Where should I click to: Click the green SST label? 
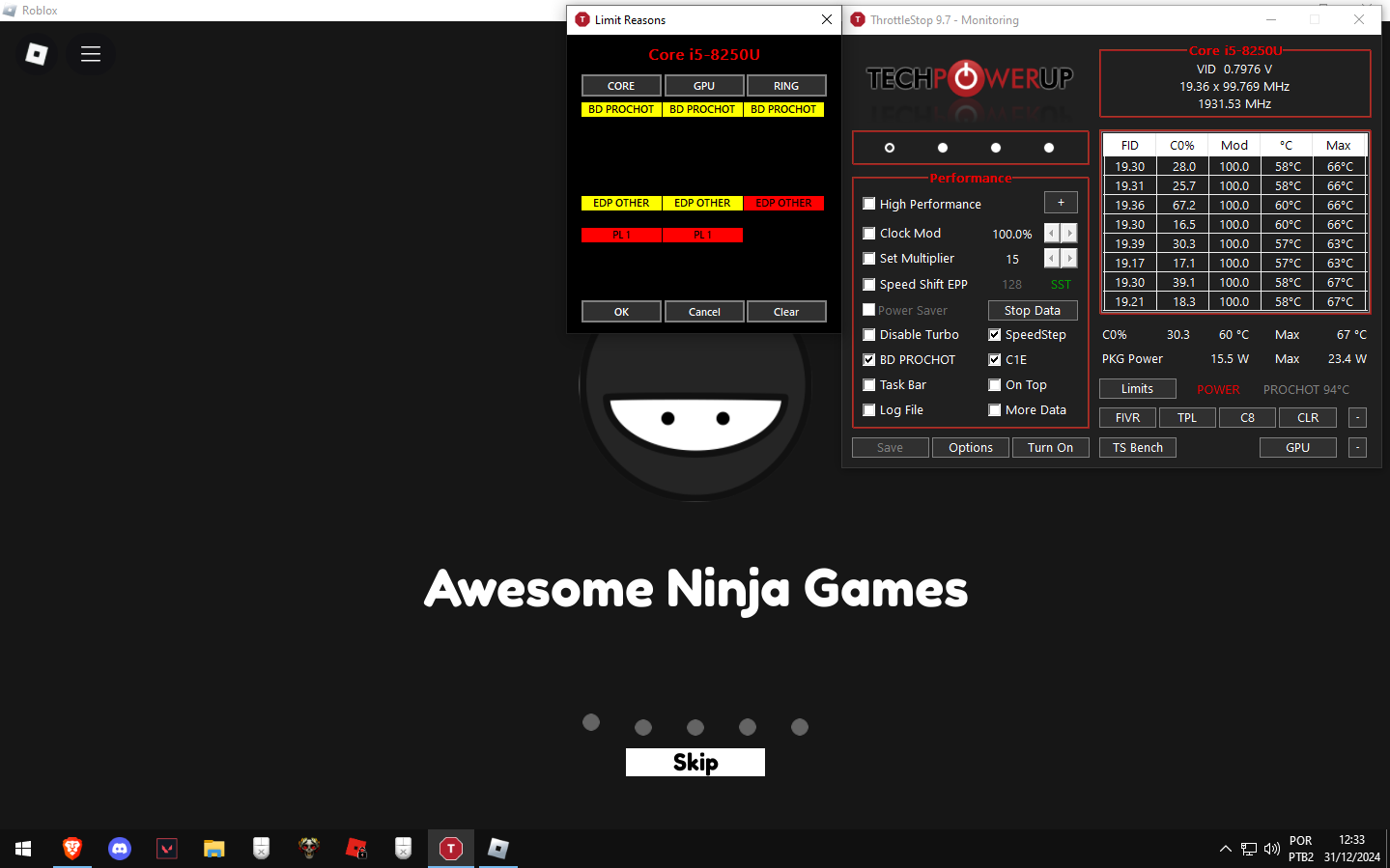tap(1061, 284)
